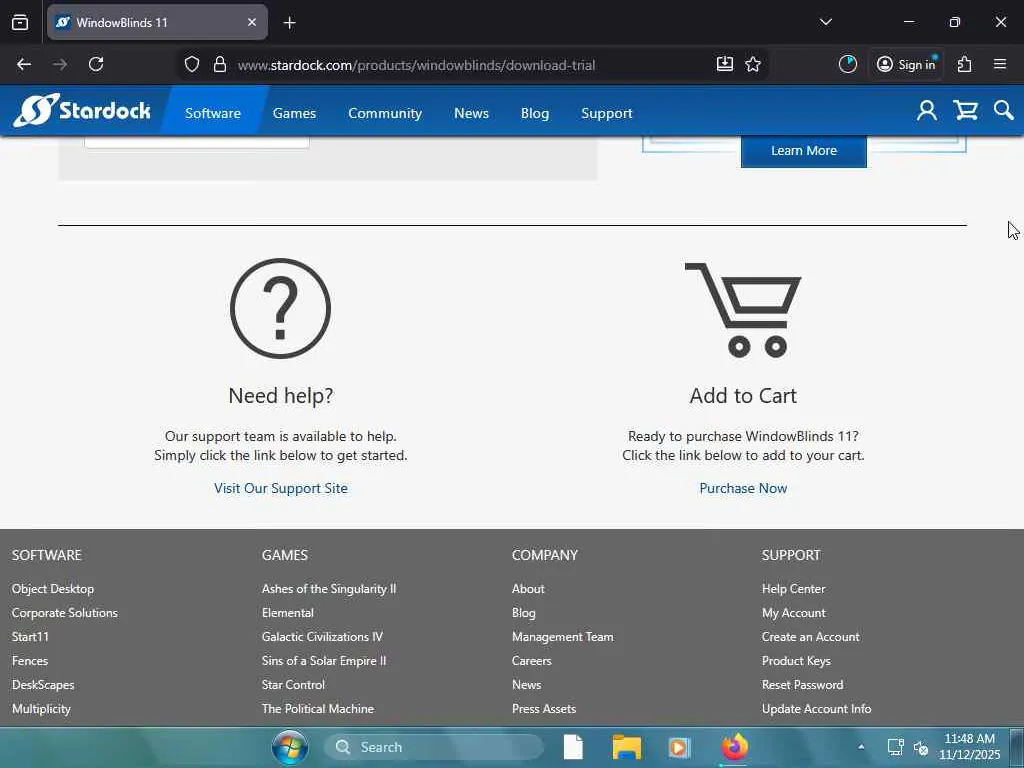Show hidden tray icons arrow
The image size is (1024, 768).
[861, 746]
